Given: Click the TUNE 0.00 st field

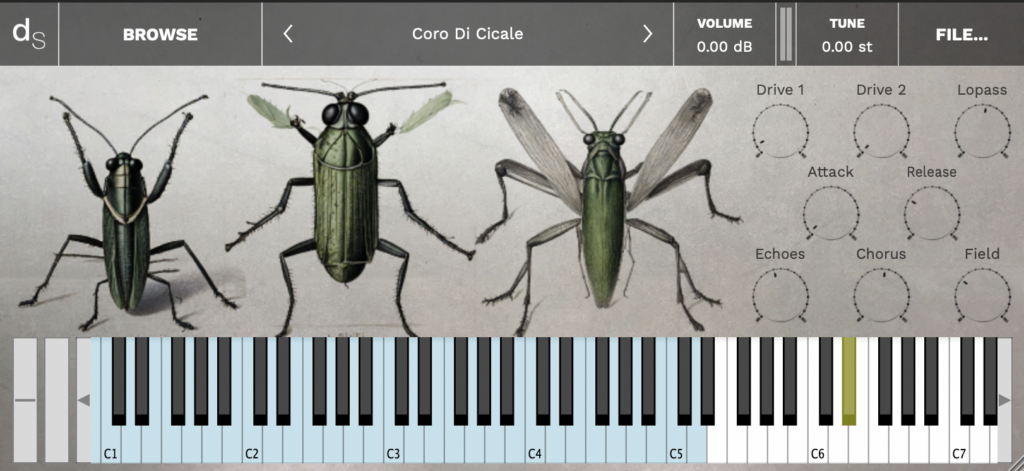Looking at the screenshot, I should point(847,35).
